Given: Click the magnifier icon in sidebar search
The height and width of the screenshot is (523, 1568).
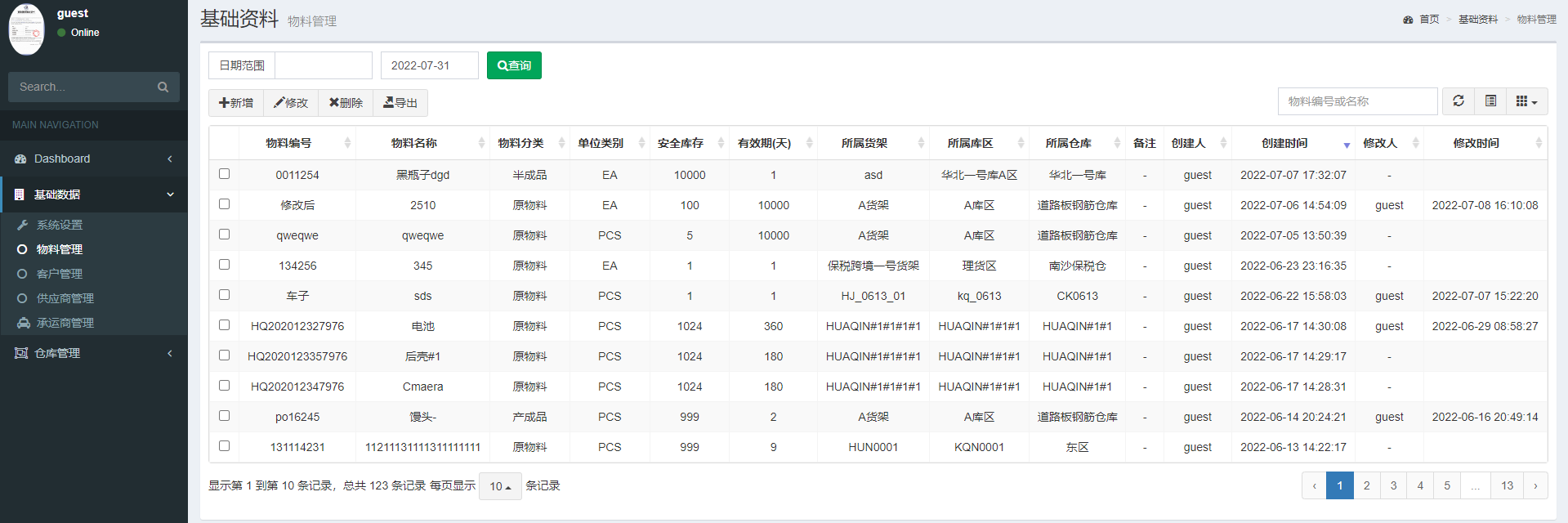Looking at the screenshot, I should [x=163, y=87].
